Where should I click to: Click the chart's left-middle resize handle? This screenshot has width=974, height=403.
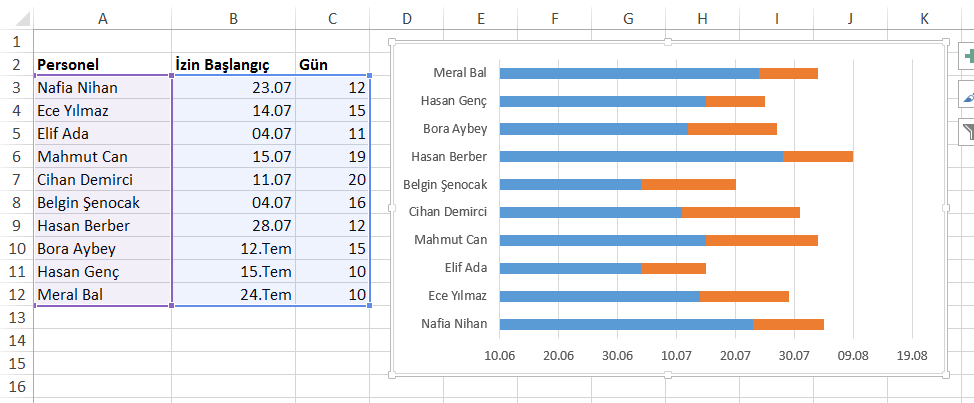click(392, 208)
